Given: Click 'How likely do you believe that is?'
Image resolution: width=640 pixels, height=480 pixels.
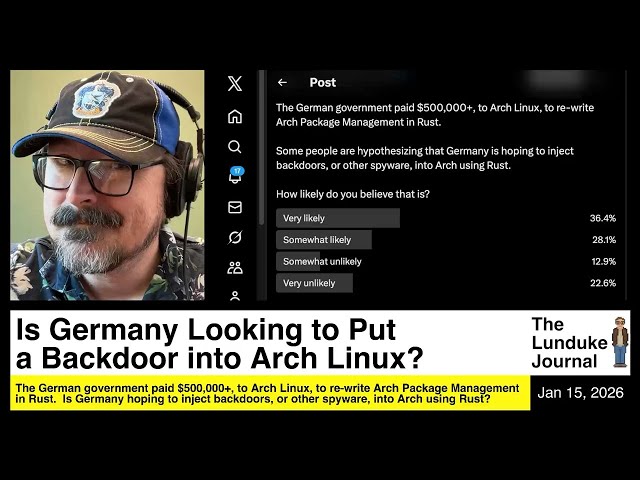Looking at the screenshot, I should pyautogui.click(x=353, y=194).
